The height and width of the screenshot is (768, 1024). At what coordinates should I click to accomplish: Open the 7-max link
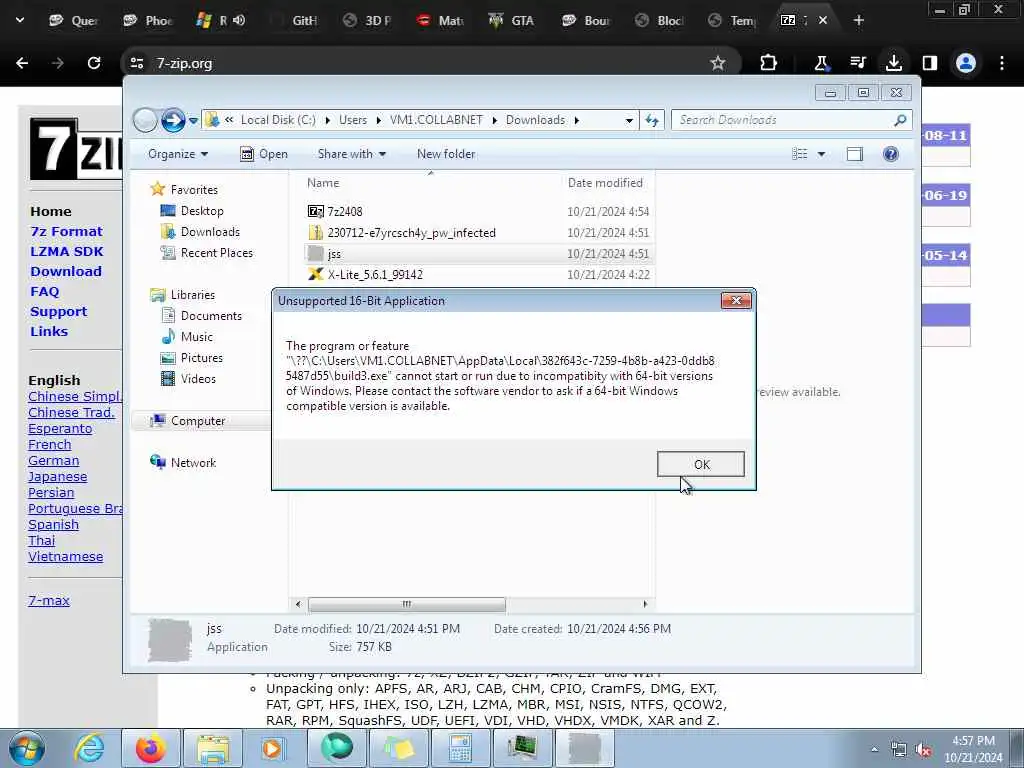49,600
